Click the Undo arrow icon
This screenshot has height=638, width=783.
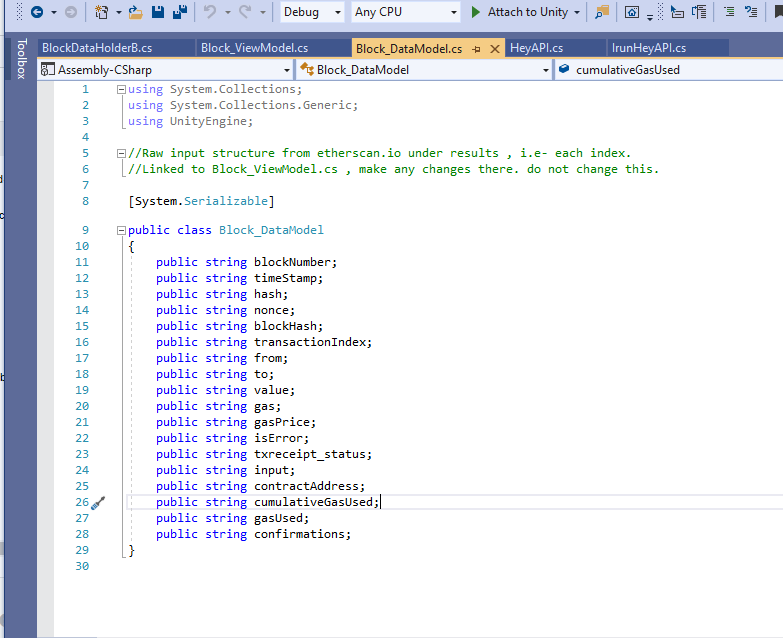click(210, 12)
